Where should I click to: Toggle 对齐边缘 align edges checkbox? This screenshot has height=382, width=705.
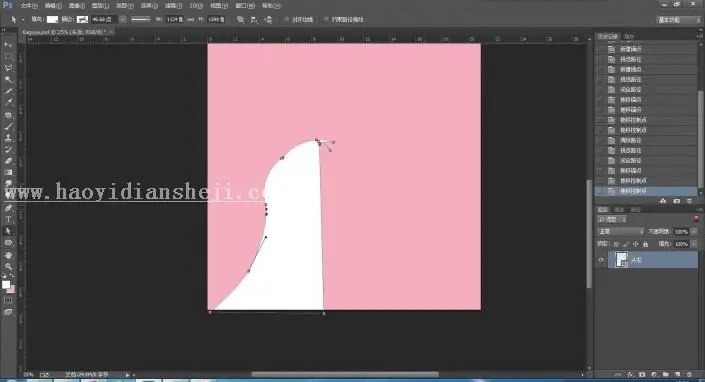(286, 19)
